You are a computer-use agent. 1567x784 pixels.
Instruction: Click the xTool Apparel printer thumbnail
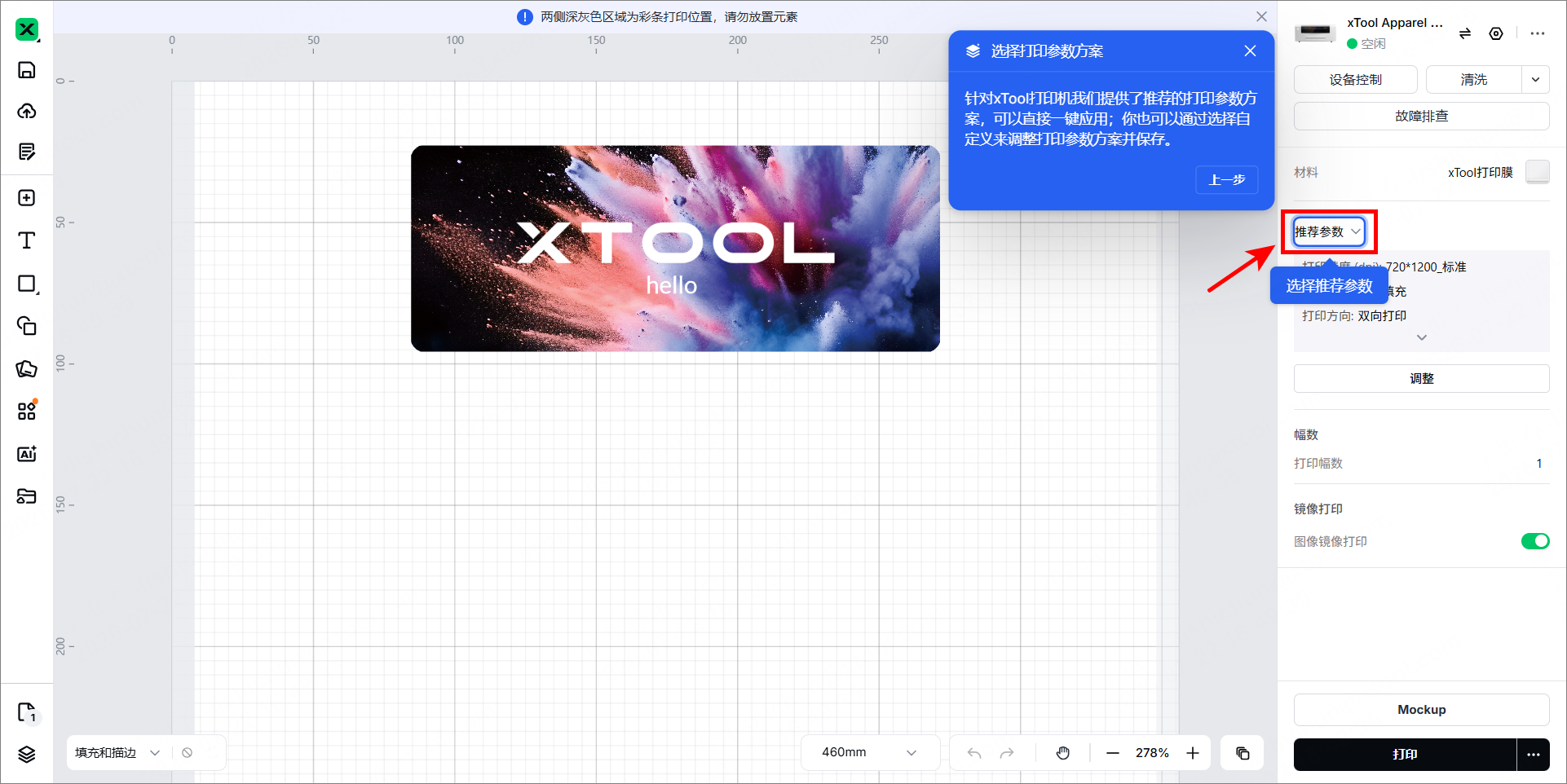[1315, 33]
